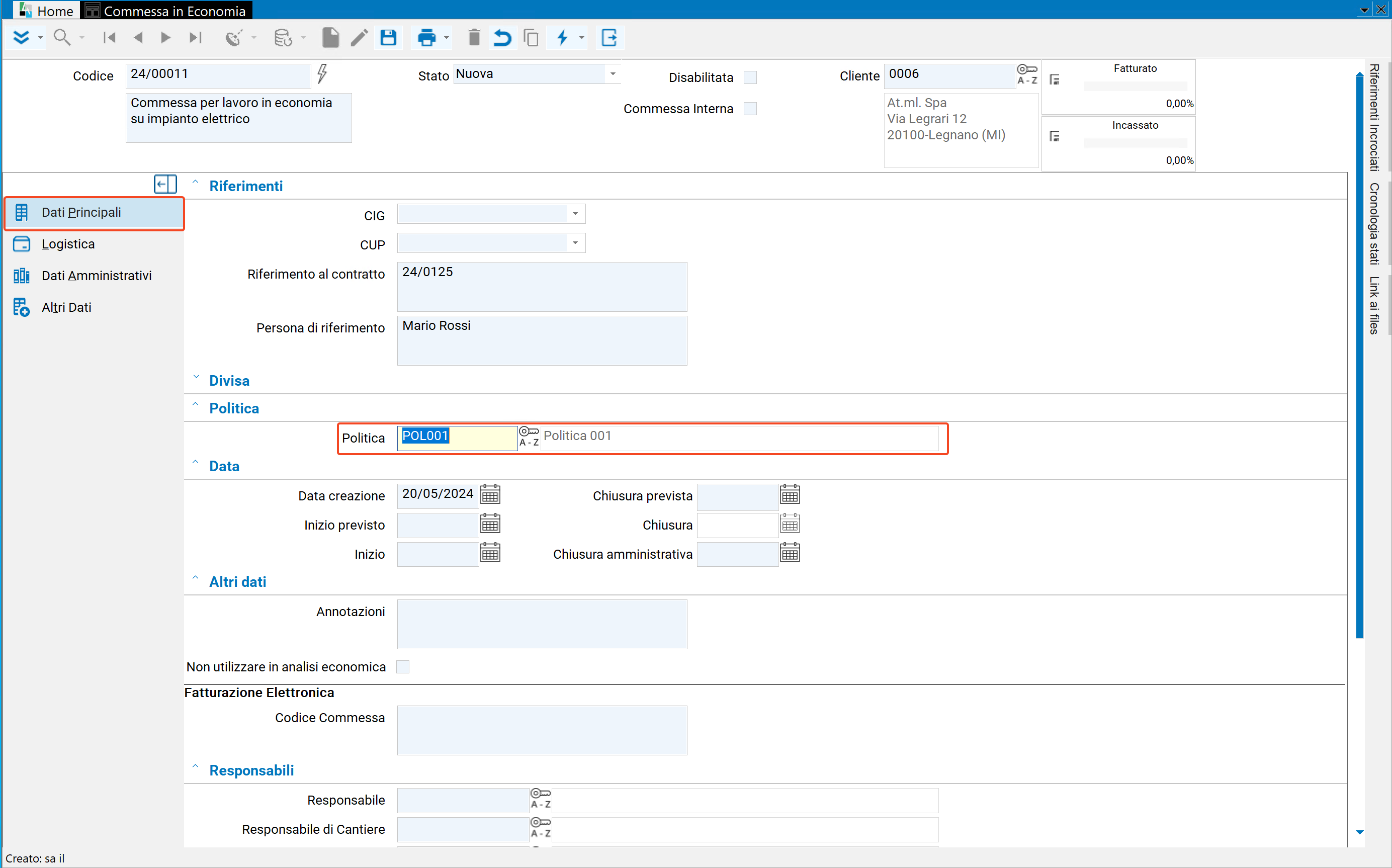Click the lightning icon beside Codice

point(322,73)
